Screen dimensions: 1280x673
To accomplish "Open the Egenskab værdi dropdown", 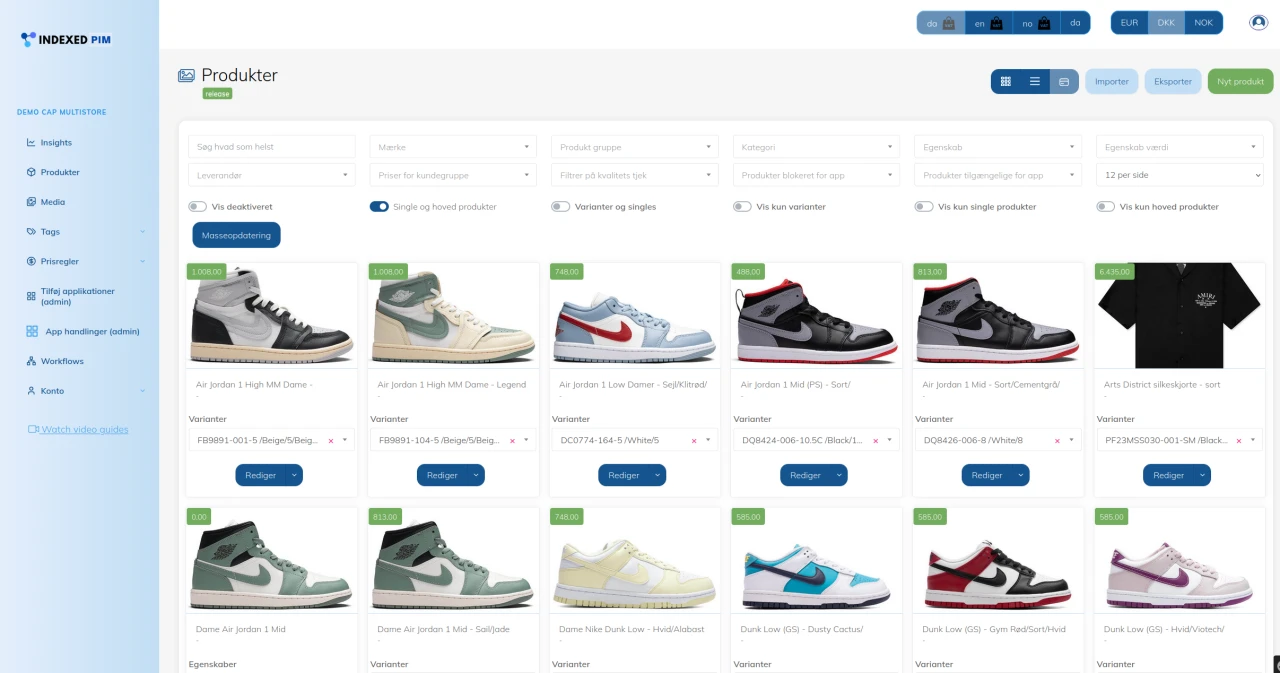I will coord(1180,147).
